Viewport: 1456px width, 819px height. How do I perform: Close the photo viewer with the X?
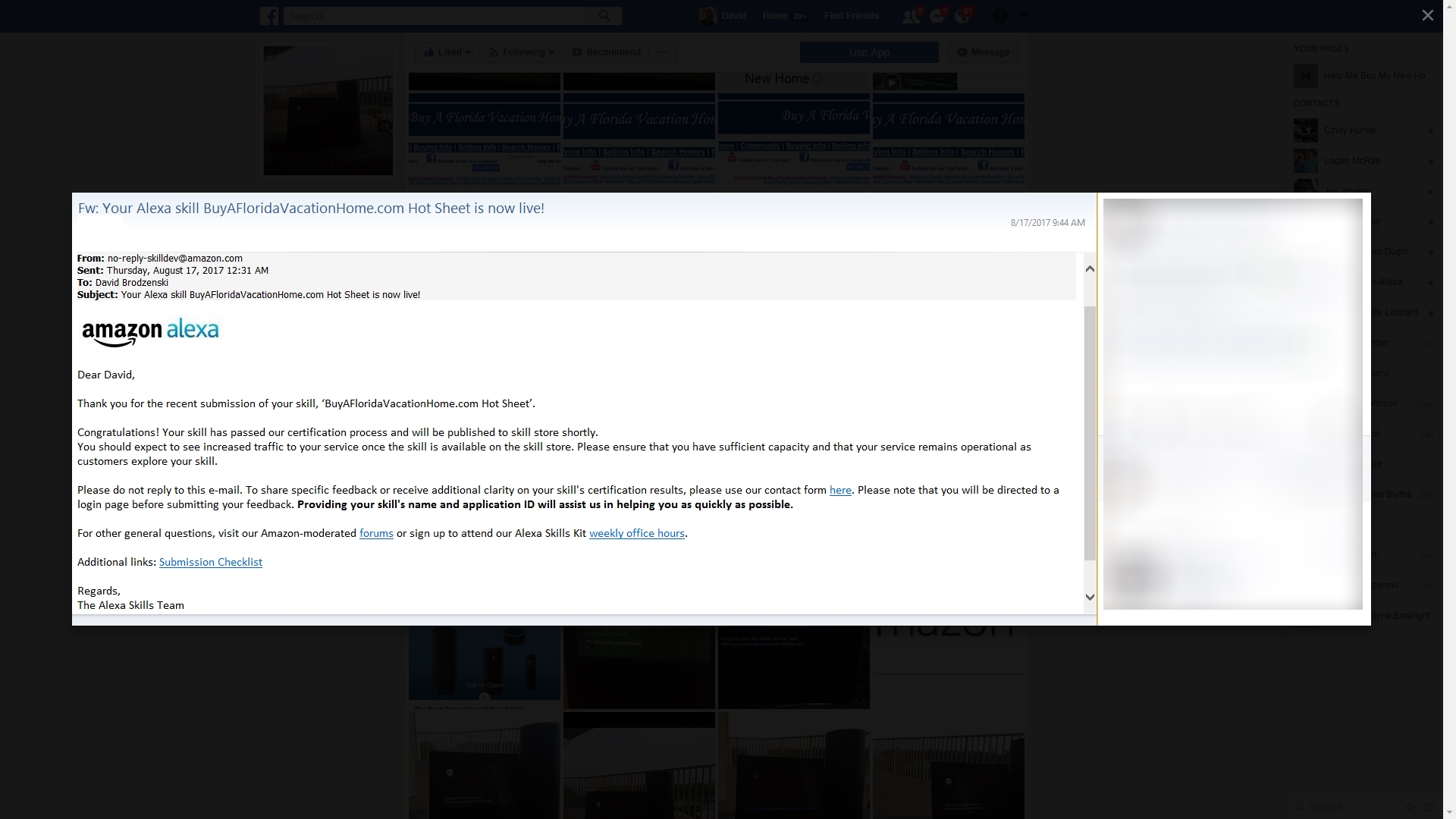(x=1427, y=15)
